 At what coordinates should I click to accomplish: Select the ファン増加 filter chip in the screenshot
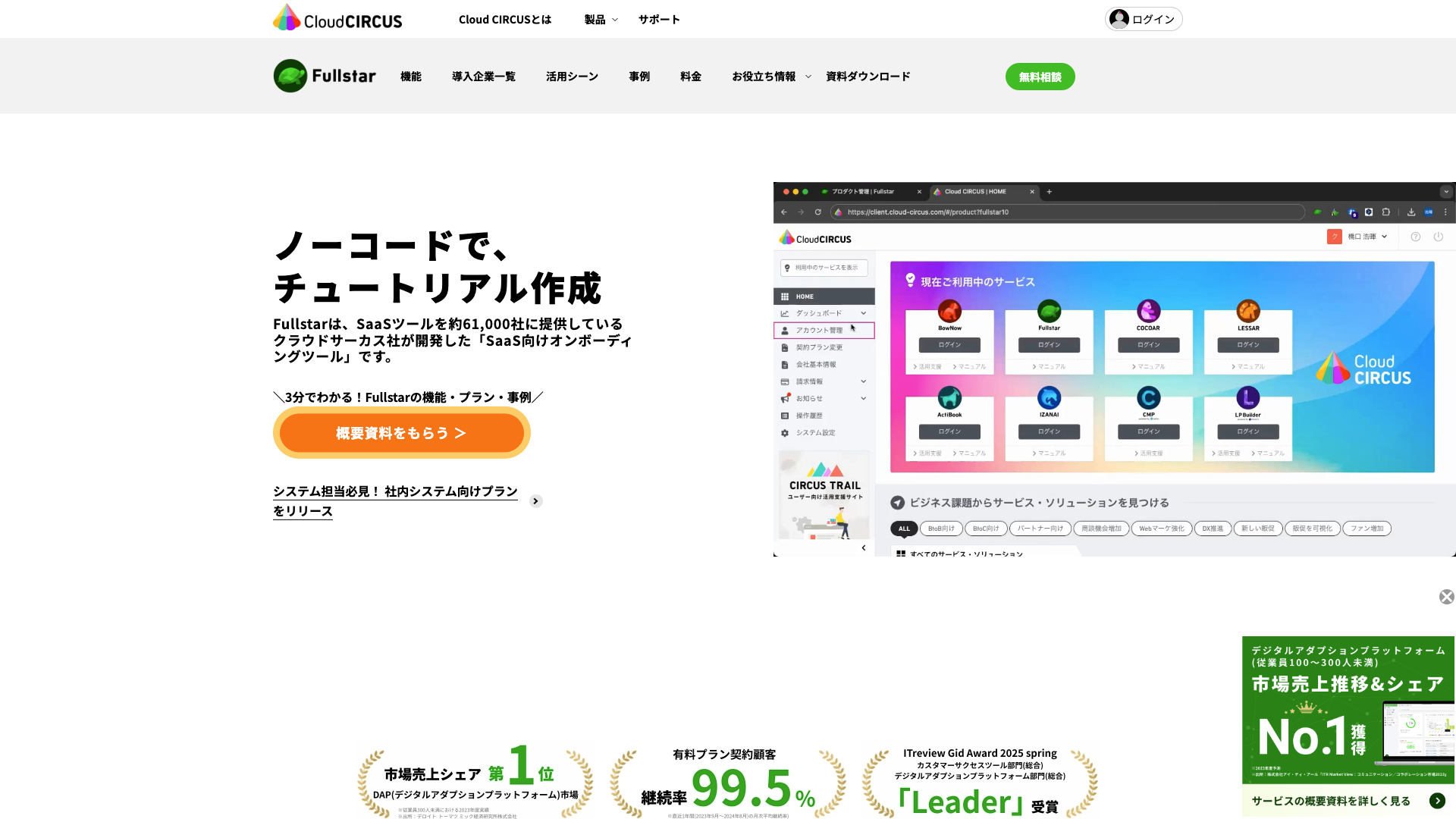pos(1367,529)
